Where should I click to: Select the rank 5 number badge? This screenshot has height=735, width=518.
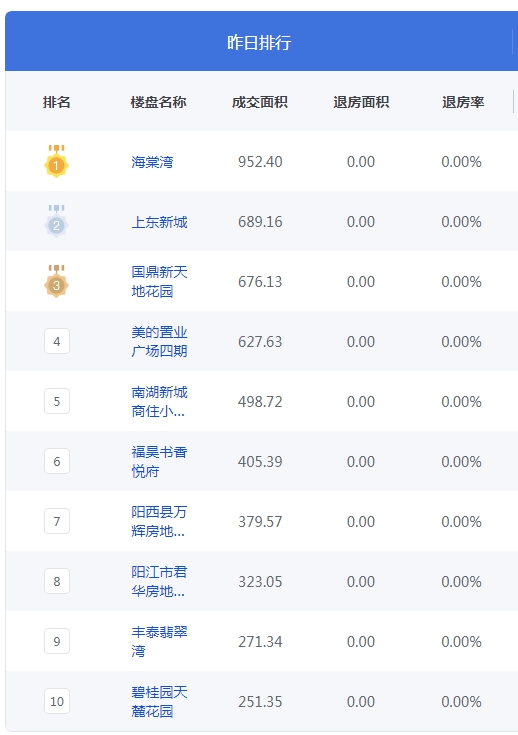(x=57, y=401)
